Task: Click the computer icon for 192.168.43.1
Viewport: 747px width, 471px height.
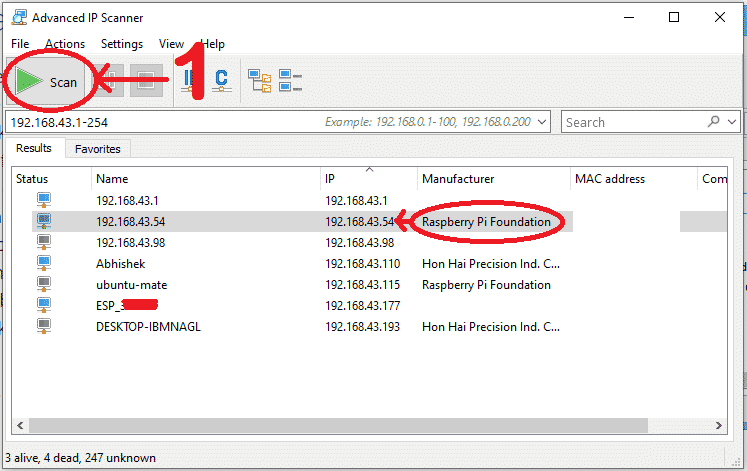Action: tap(44, 200)
